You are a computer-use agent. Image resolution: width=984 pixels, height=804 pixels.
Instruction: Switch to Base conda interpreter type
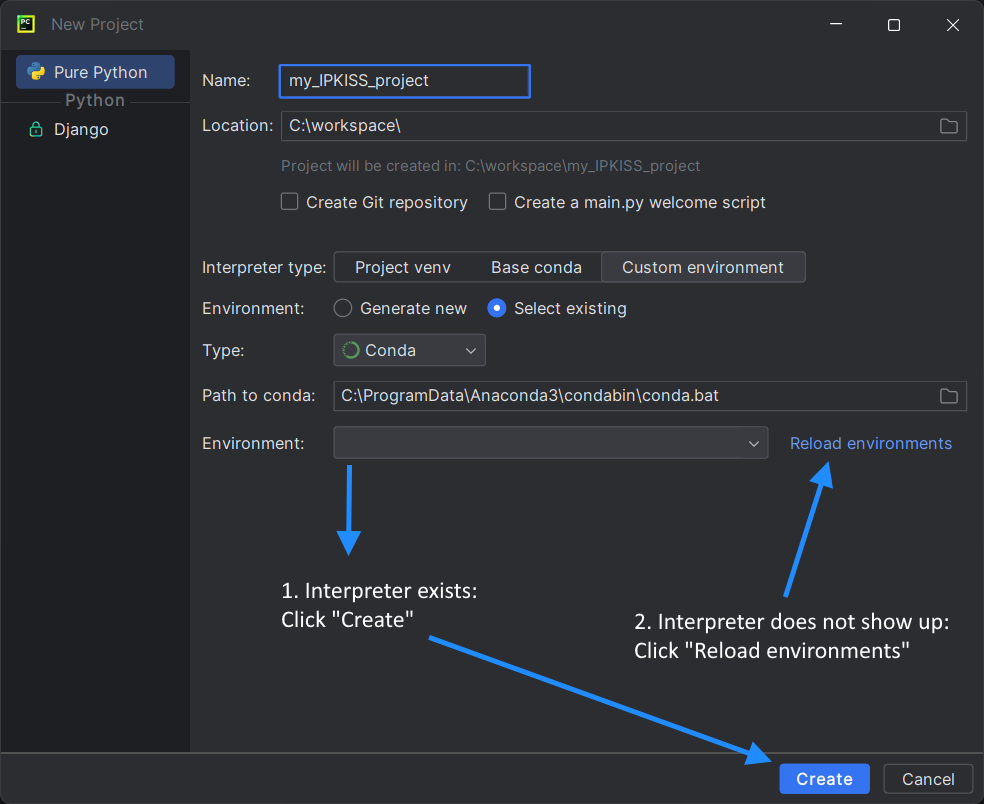(x=536, y=267)
